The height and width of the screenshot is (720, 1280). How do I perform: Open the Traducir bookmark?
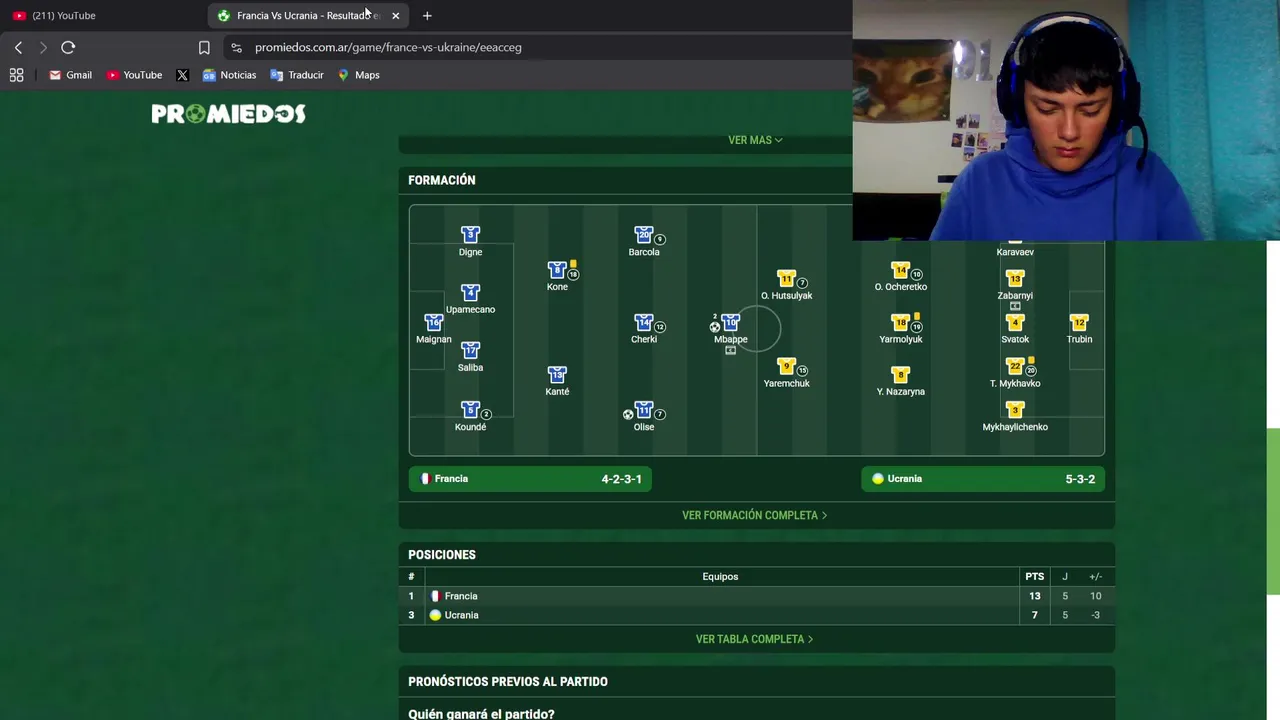tap(297, 75)
